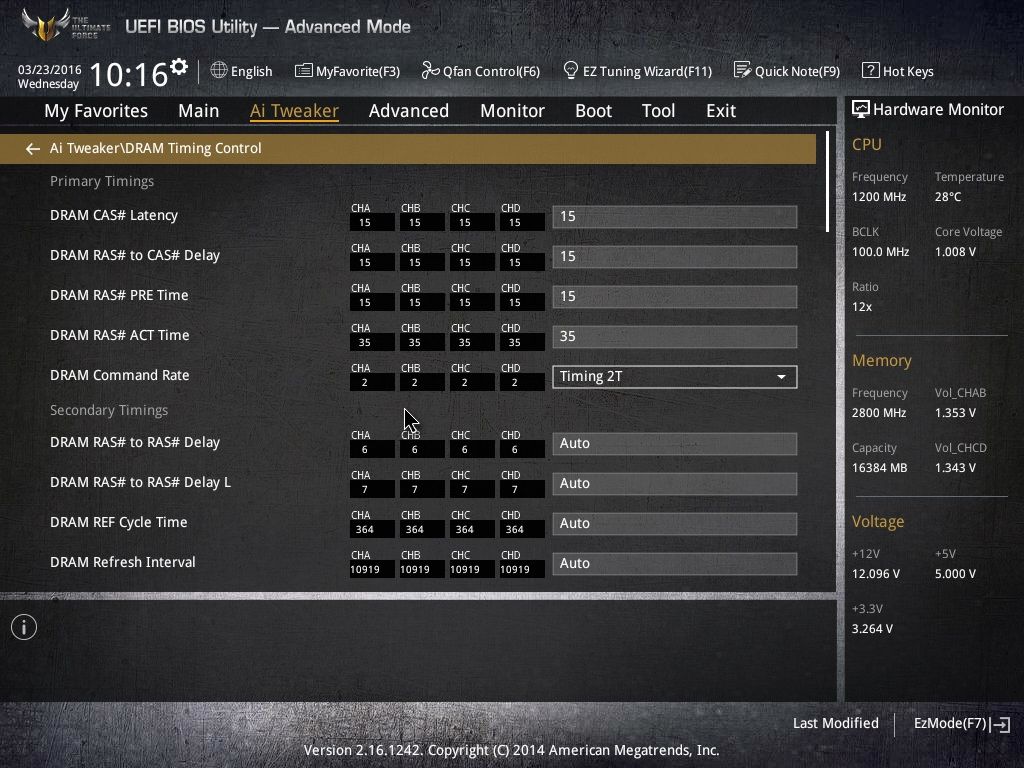Switch to EzMode(F7)
Image resolution: width=1024 pixels, height=768 pixels.
click(x=961, y=724)
